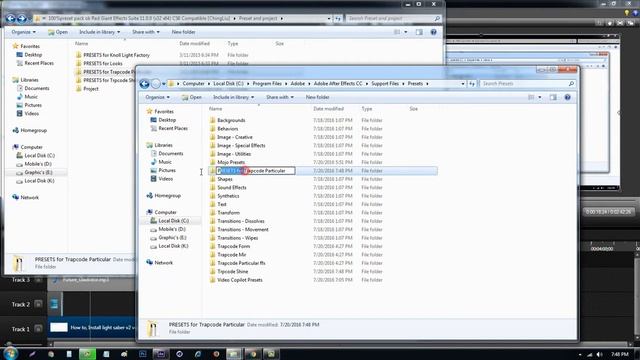Click inside Search Presets field
Image resolution: width=640 pixels, height=360 pixels.
click(524, 84)
